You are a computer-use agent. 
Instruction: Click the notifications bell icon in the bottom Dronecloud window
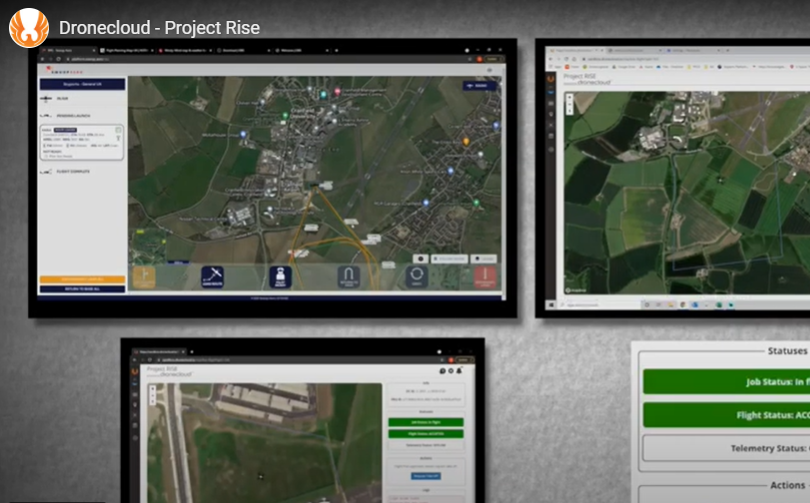(x=459, y=371)
